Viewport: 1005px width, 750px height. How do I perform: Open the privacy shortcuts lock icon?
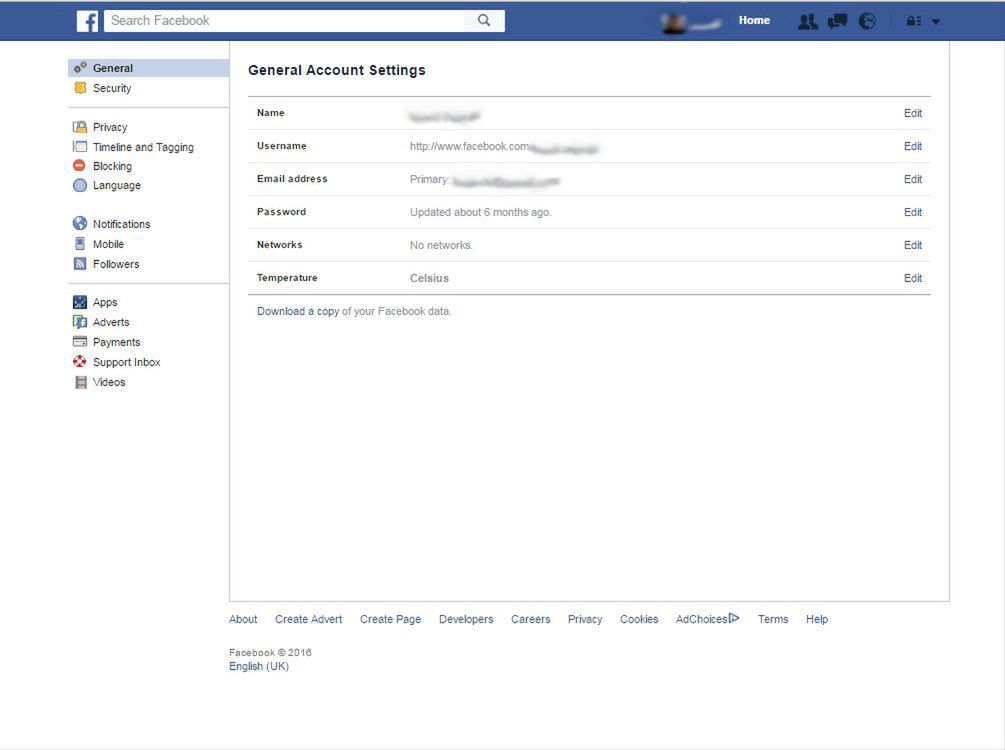pos(913,21)
